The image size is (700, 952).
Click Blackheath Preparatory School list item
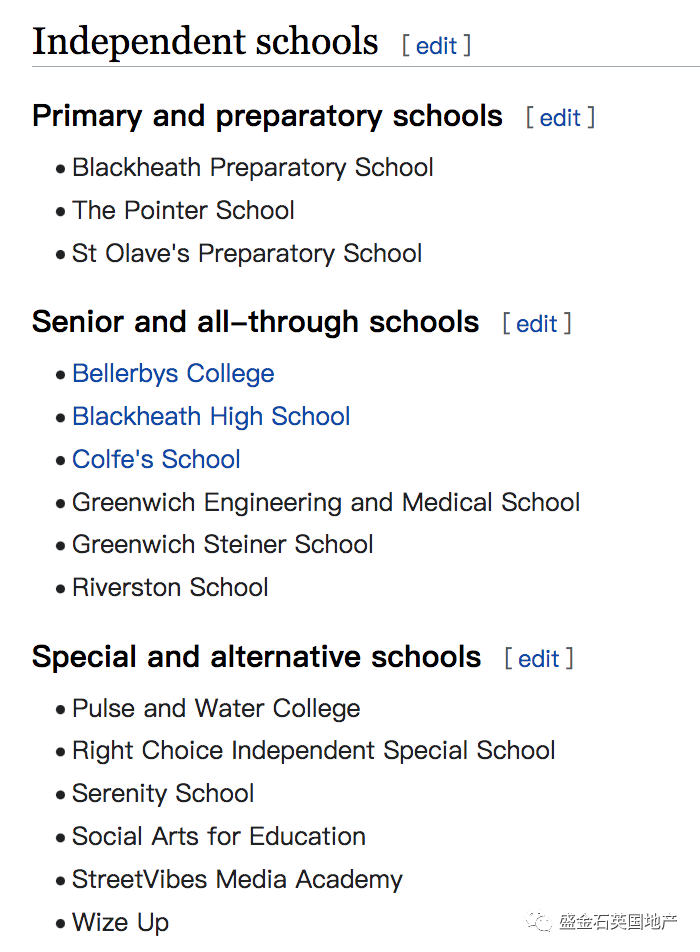253,168
